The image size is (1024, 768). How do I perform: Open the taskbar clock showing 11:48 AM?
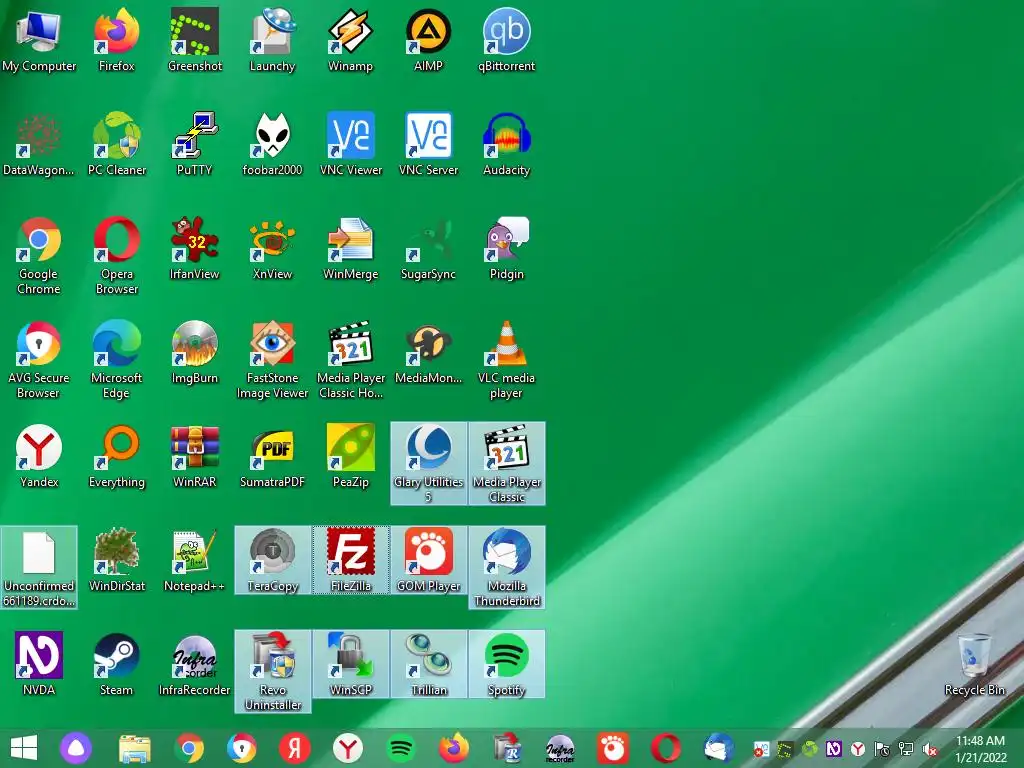click(980, 749)
